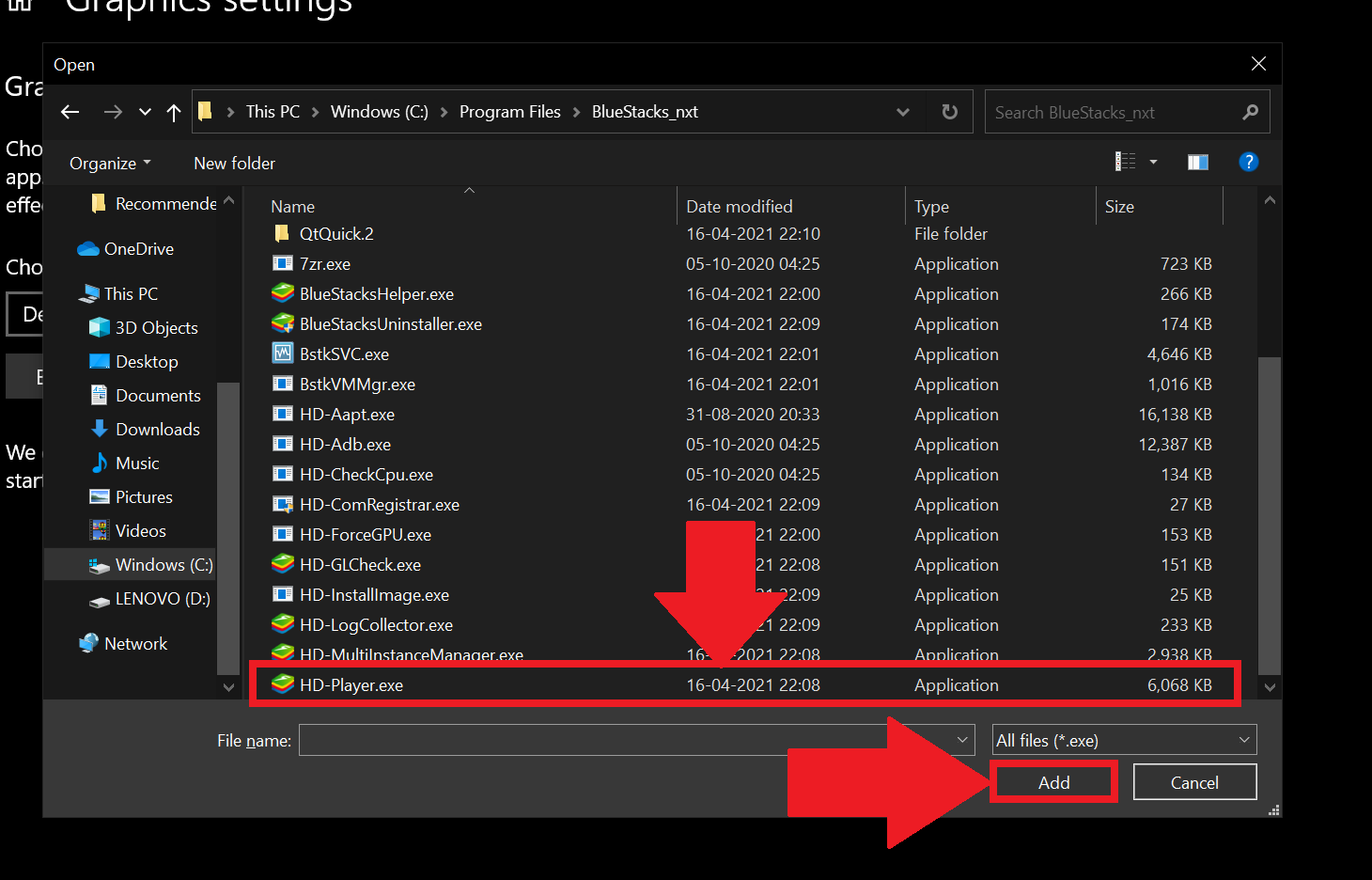
Task: Open OneDrive in the navigation pane
Action: 126,249
